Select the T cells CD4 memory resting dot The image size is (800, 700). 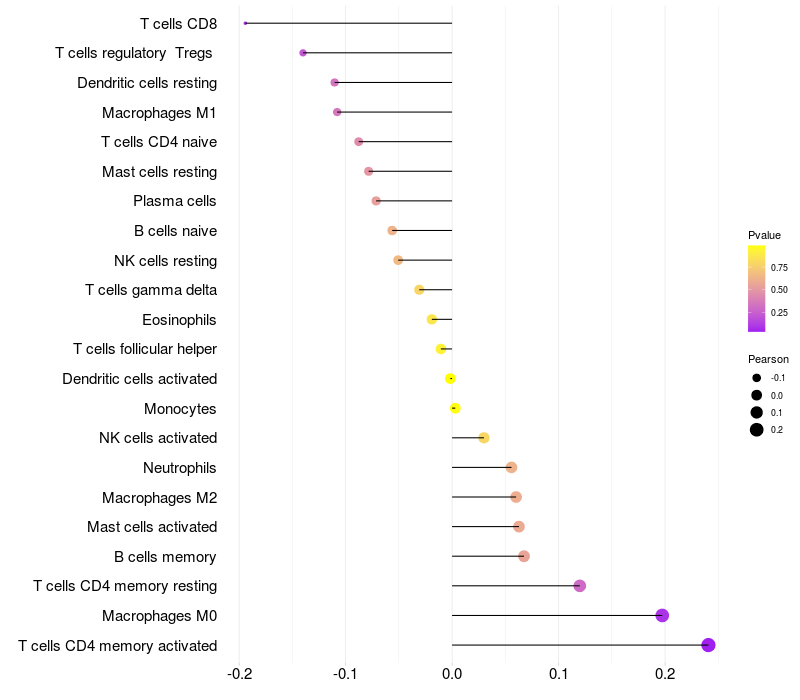pos(580,586)
